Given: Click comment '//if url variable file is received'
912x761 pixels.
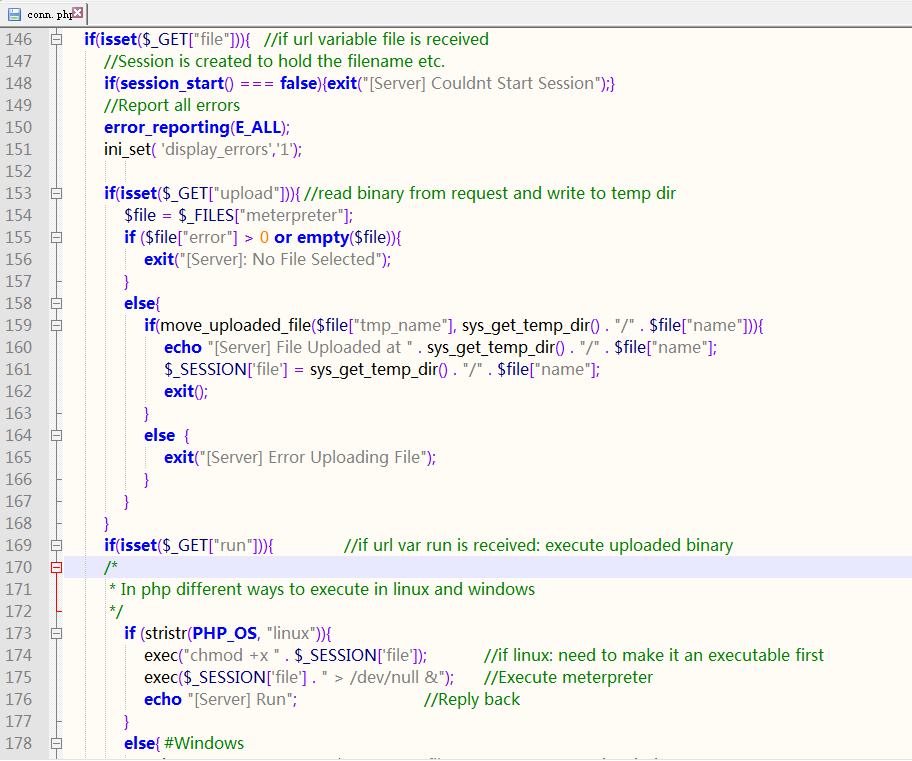Looking at the screenshot, I should tap(376, 40).
